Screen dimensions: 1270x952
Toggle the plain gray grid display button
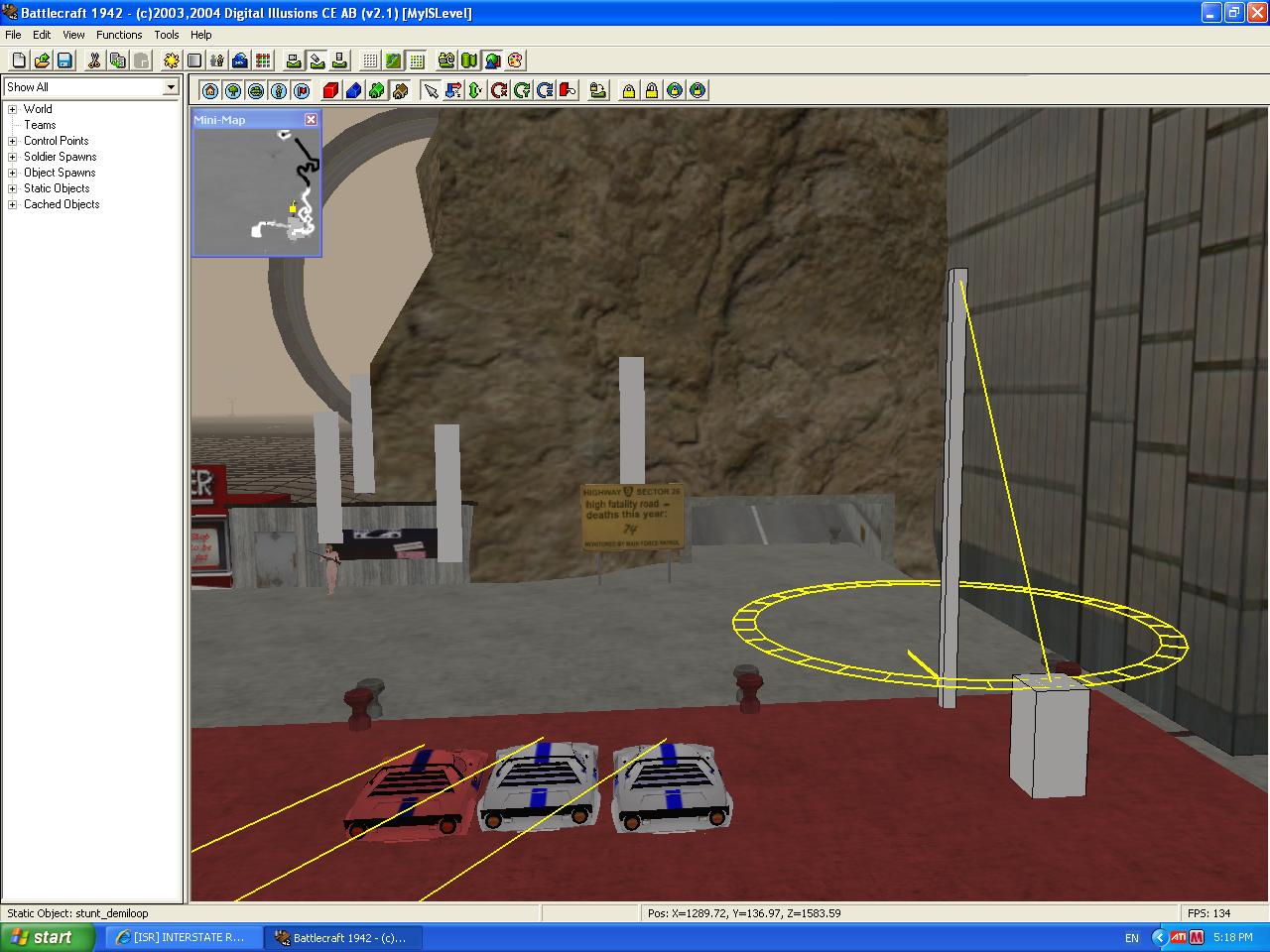(370, 60)
